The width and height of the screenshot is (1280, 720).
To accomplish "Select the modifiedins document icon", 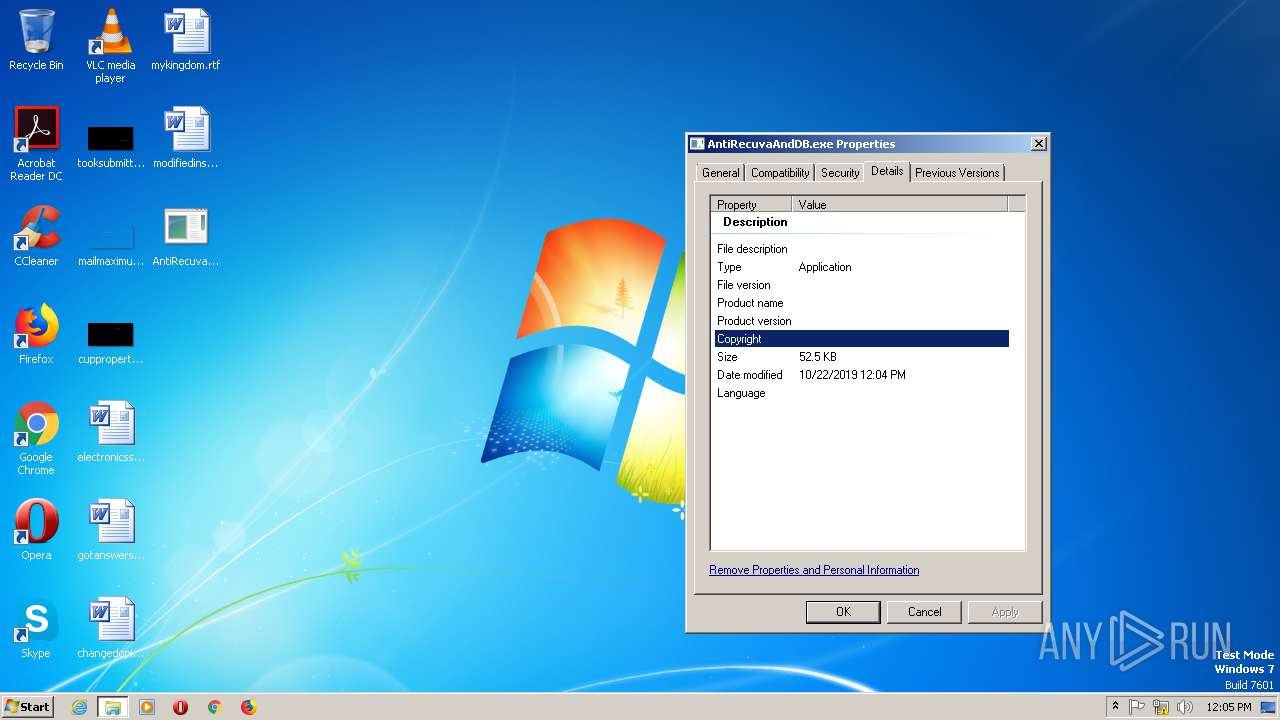I will (x=186, y=138).
